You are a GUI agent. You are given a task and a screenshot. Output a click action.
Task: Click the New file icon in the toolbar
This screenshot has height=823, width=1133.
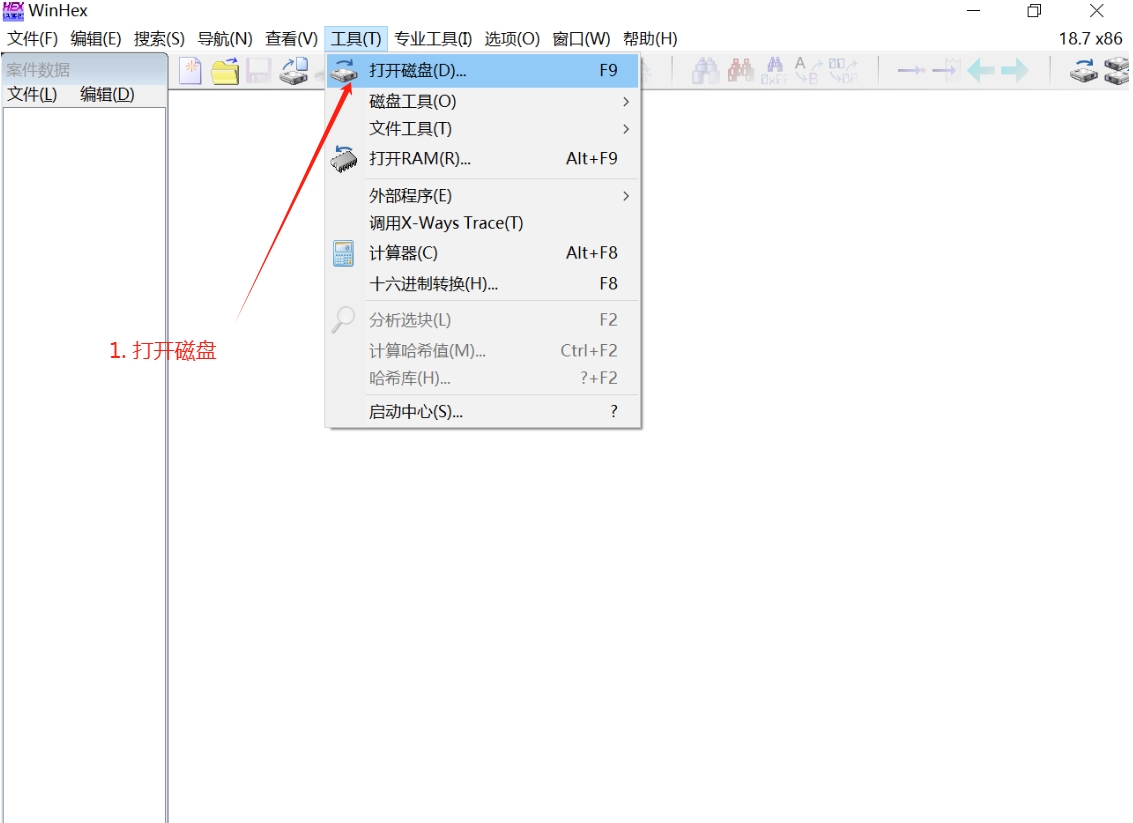pyautogui.click(x=190, y=70)
